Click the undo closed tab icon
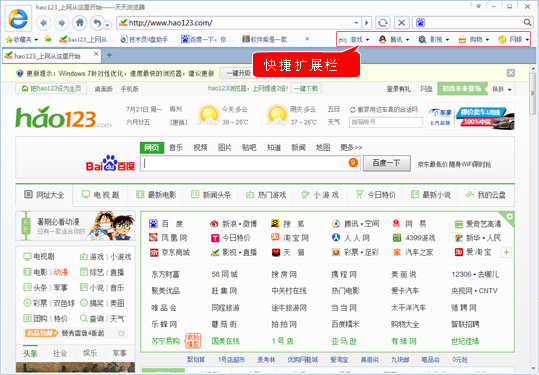 (98, 23)
